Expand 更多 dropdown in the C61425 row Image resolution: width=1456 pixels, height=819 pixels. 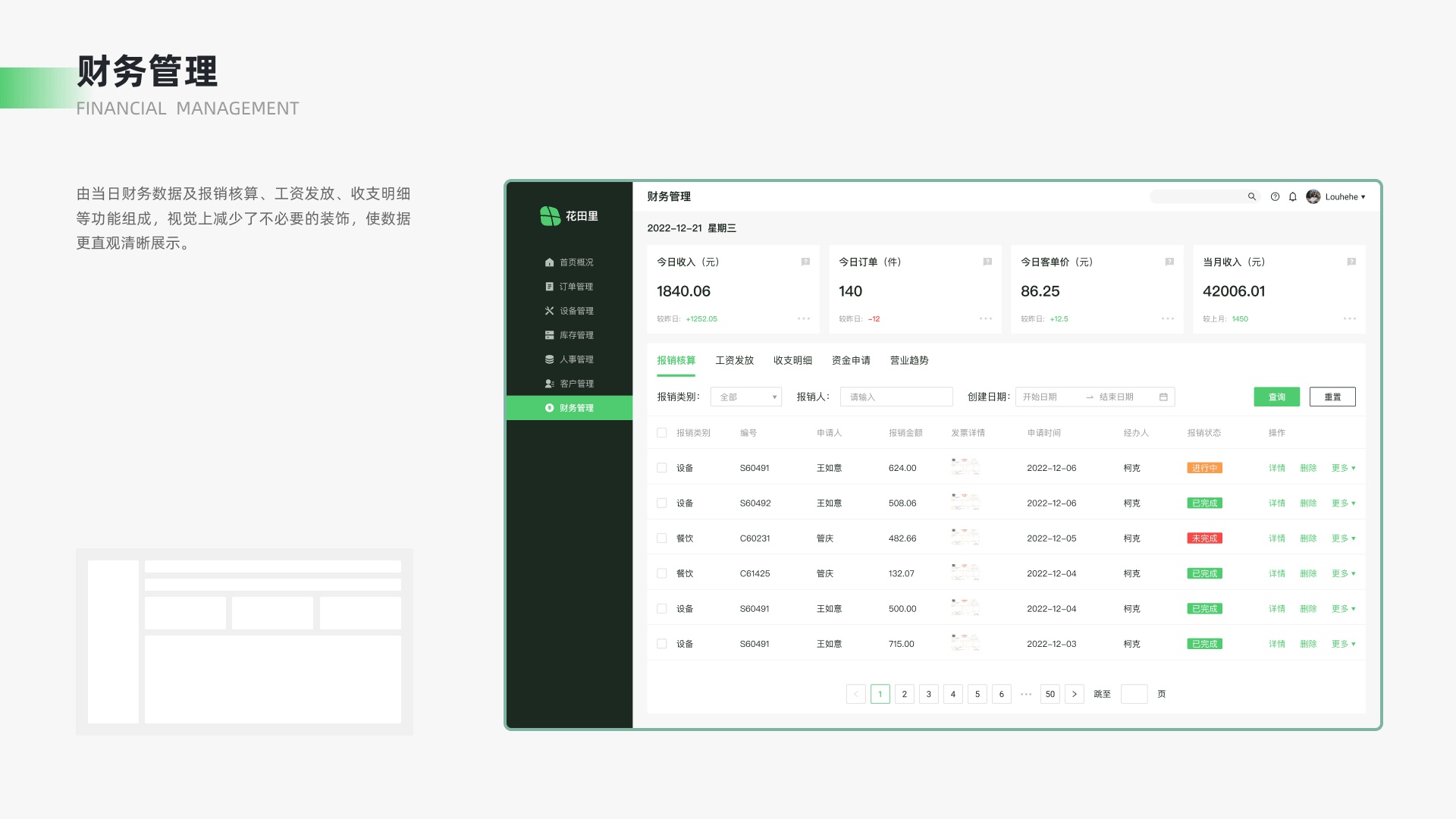(1343, 574)
